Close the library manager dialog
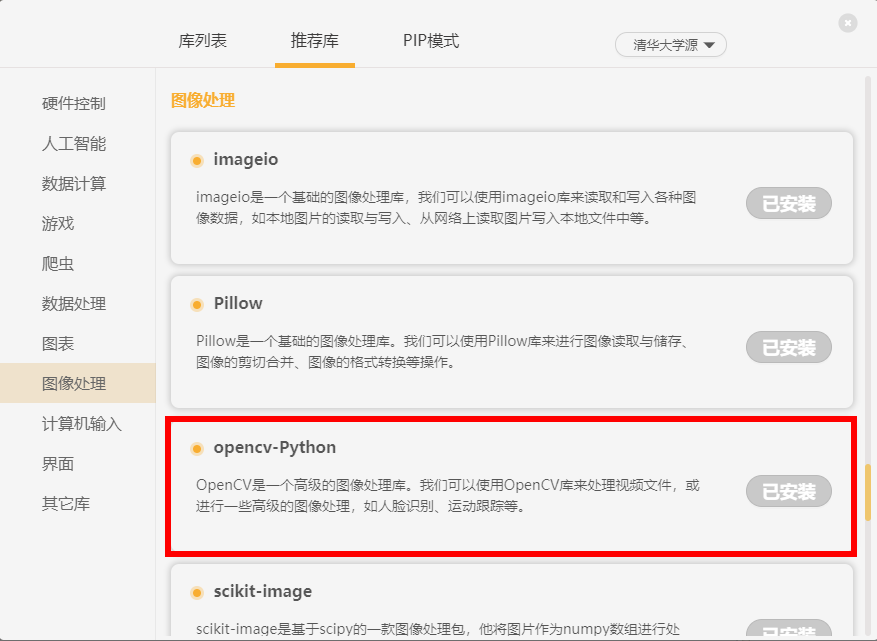 (x=847, y=23)
